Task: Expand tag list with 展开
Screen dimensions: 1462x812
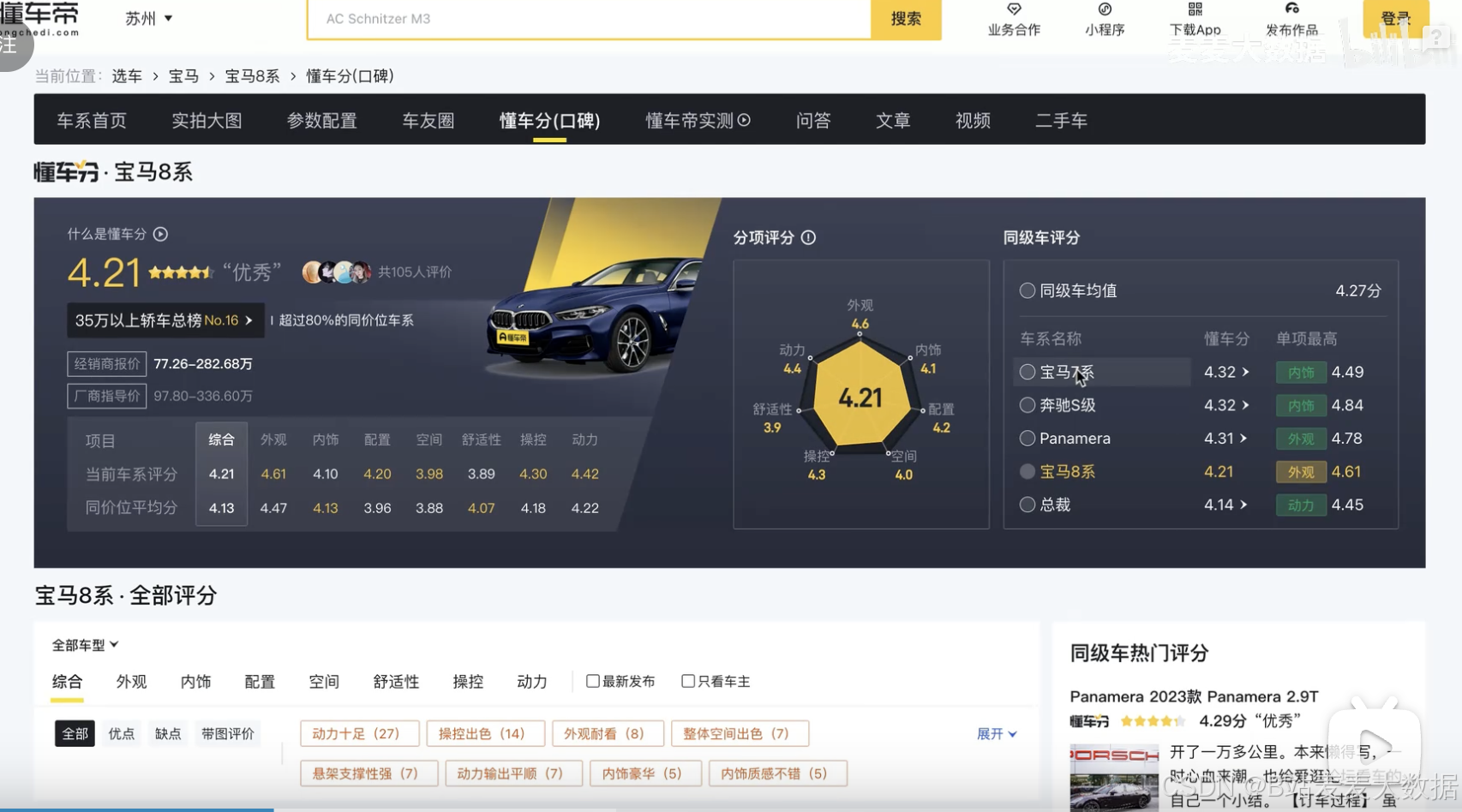Action: 997,734
